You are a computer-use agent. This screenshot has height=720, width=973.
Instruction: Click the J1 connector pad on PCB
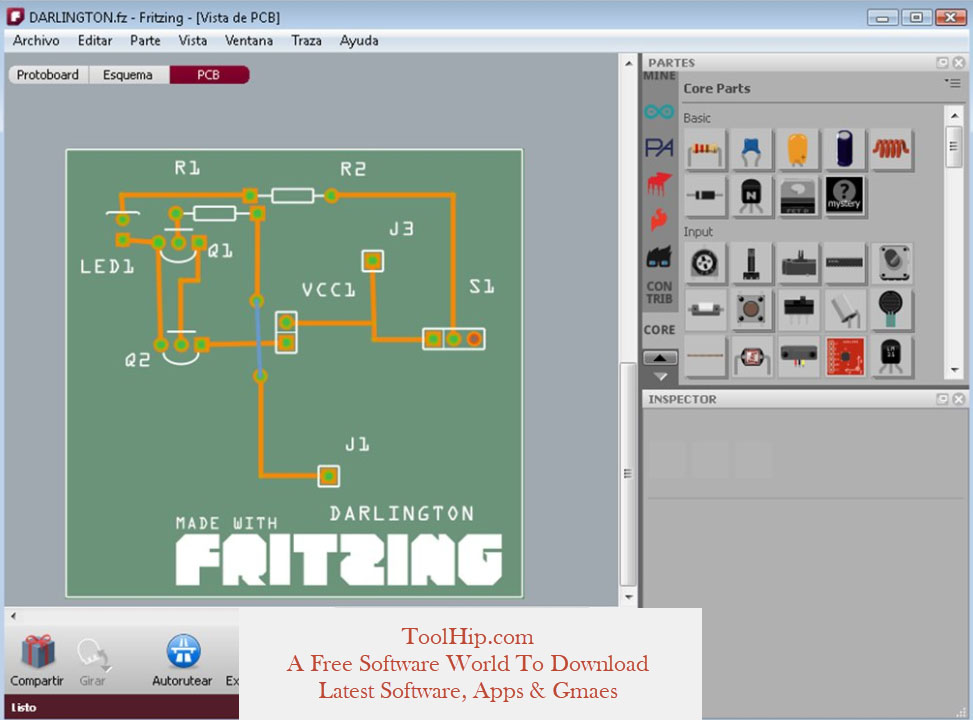[x=328, y=476]
